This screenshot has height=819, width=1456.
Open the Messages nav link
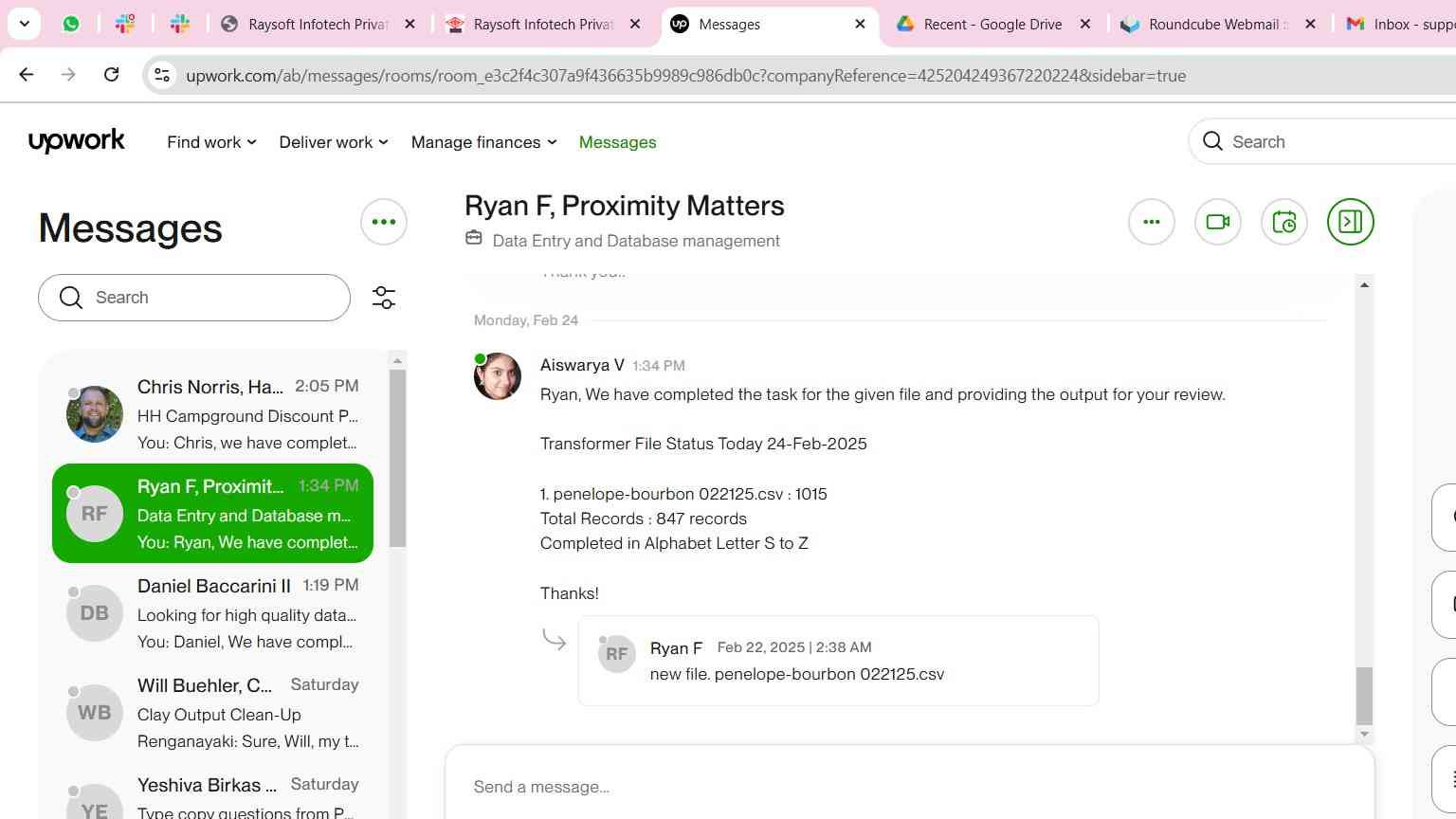[617, 142]
